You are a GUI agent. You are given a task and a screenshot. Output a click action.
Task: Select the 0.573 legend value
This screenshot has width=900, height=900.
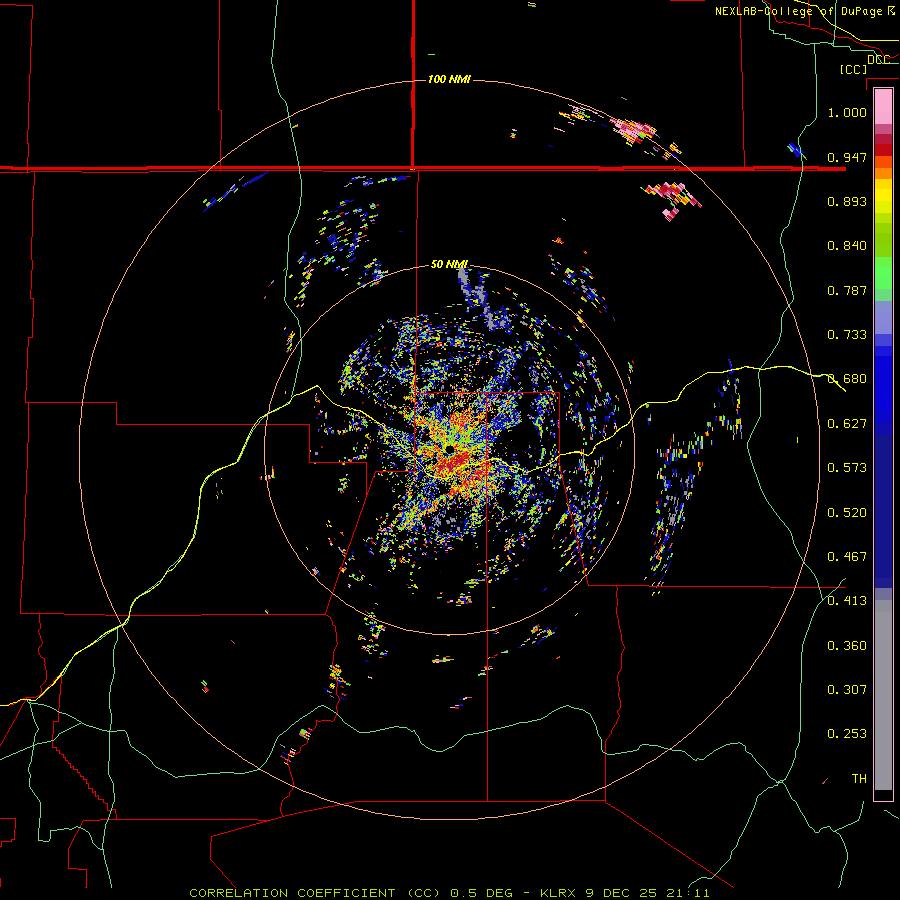(x=847, y=468)
